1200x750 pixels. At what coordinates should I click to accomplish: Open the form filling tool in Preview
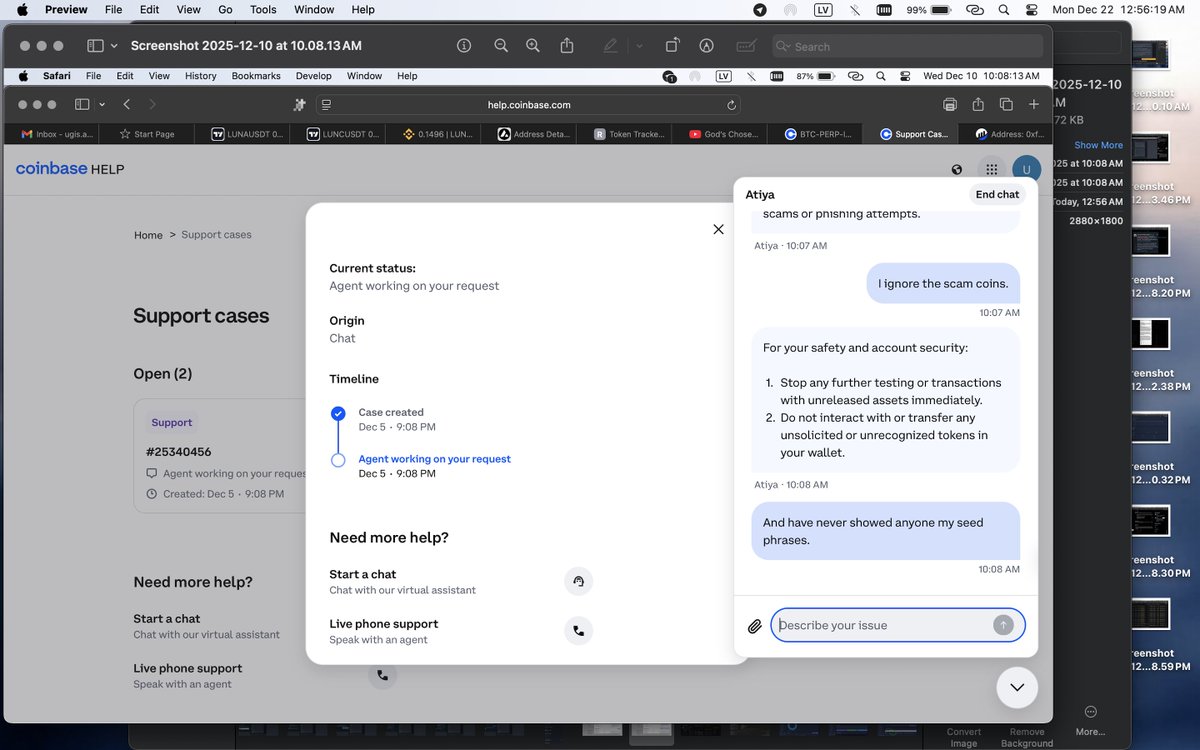coord(745,46)
